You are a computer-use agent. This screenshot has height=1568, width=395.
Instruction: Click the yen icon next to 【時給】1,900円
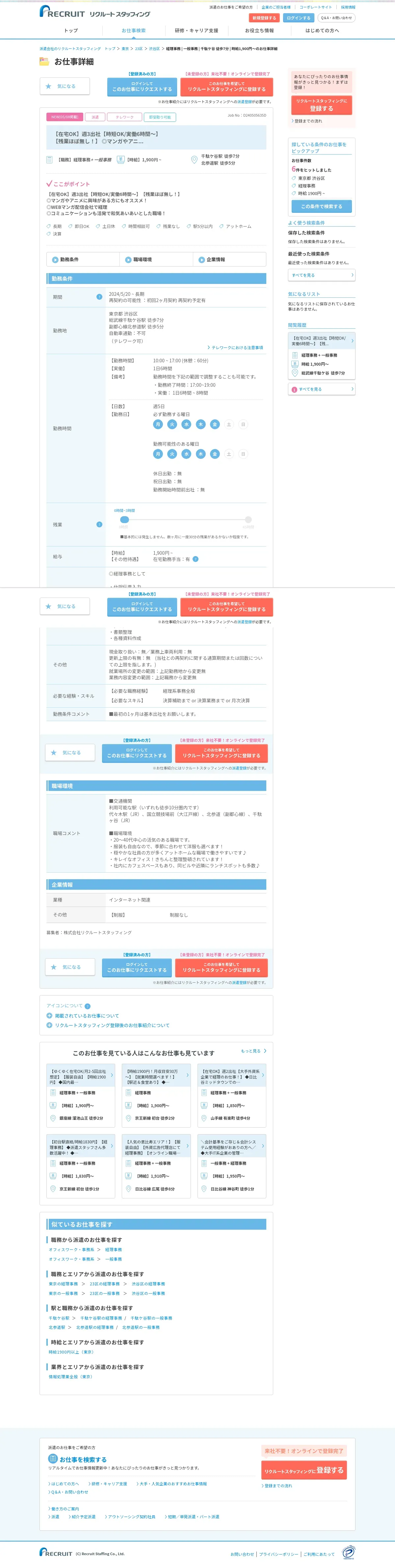121,159
